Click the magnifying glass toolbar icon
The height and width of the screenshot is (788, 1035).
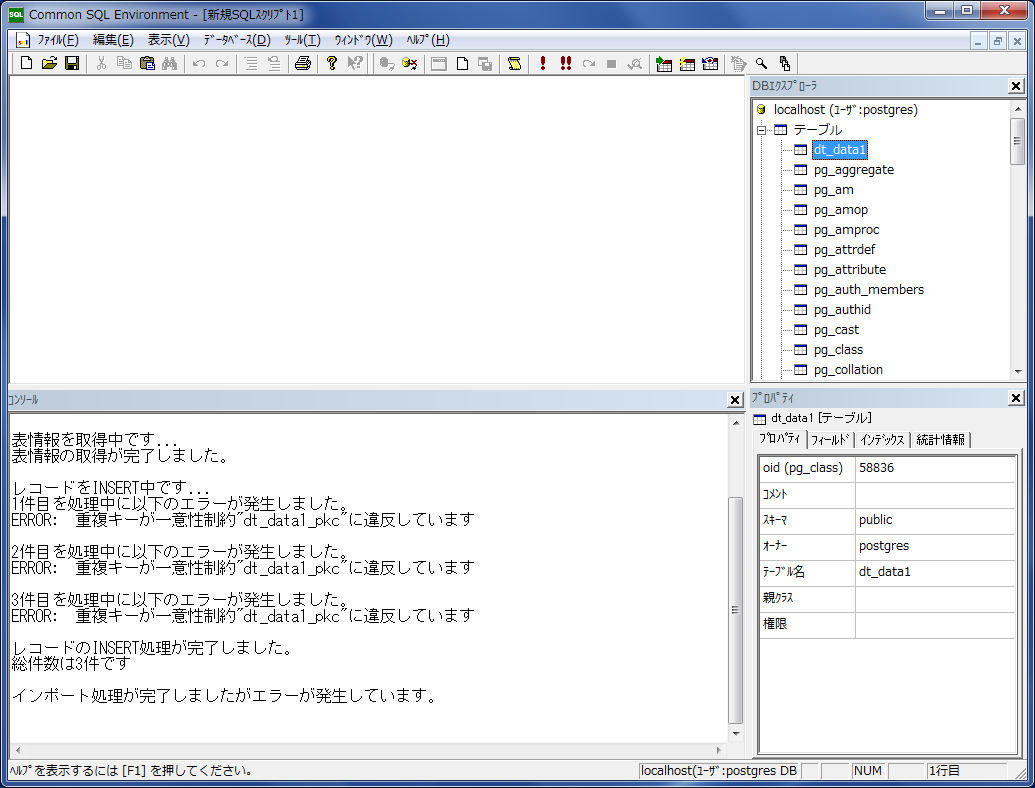tap(762, 63)
